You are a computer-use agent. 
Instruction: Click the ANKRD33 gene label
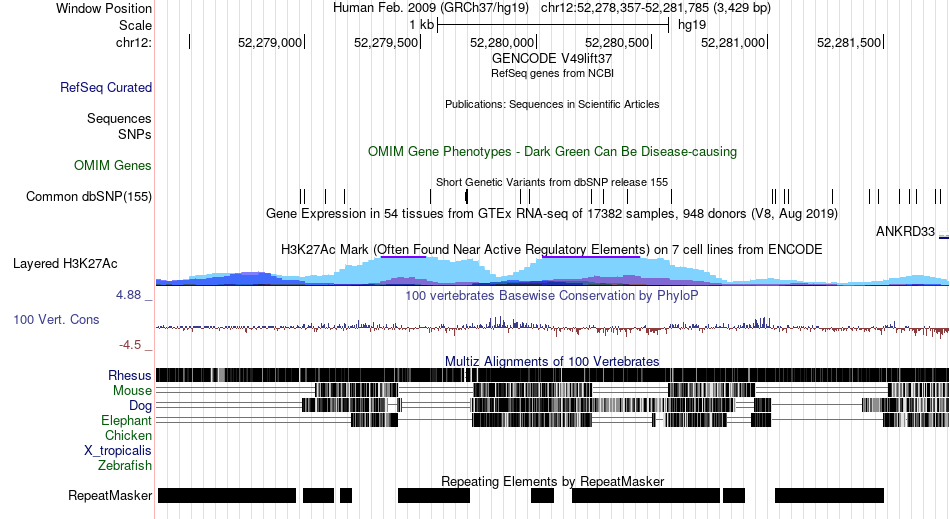905,231
